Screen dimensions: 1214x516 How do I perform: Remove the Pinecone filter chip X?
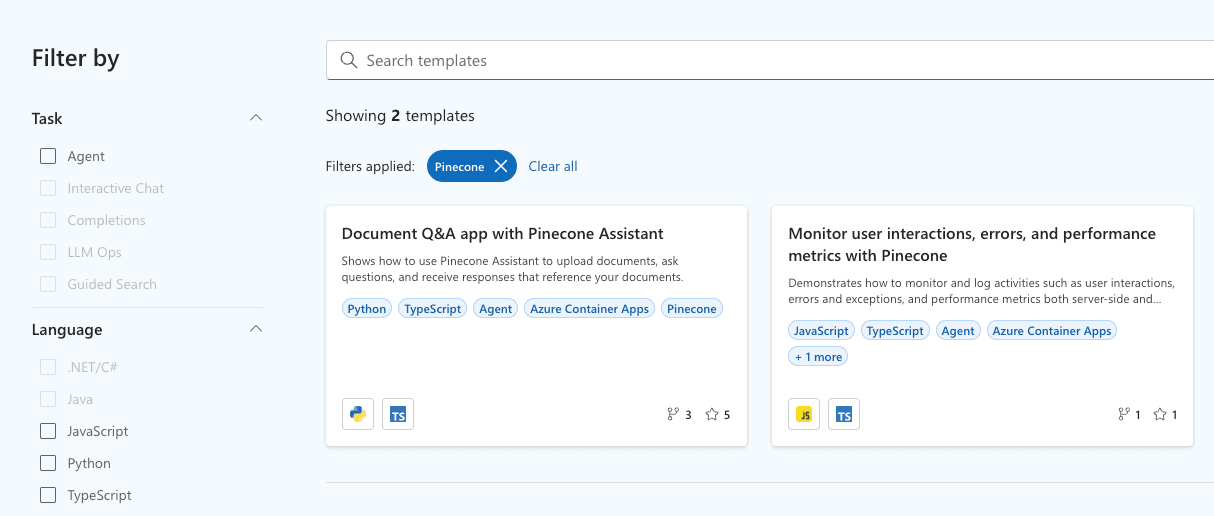(x=501, y=166)
